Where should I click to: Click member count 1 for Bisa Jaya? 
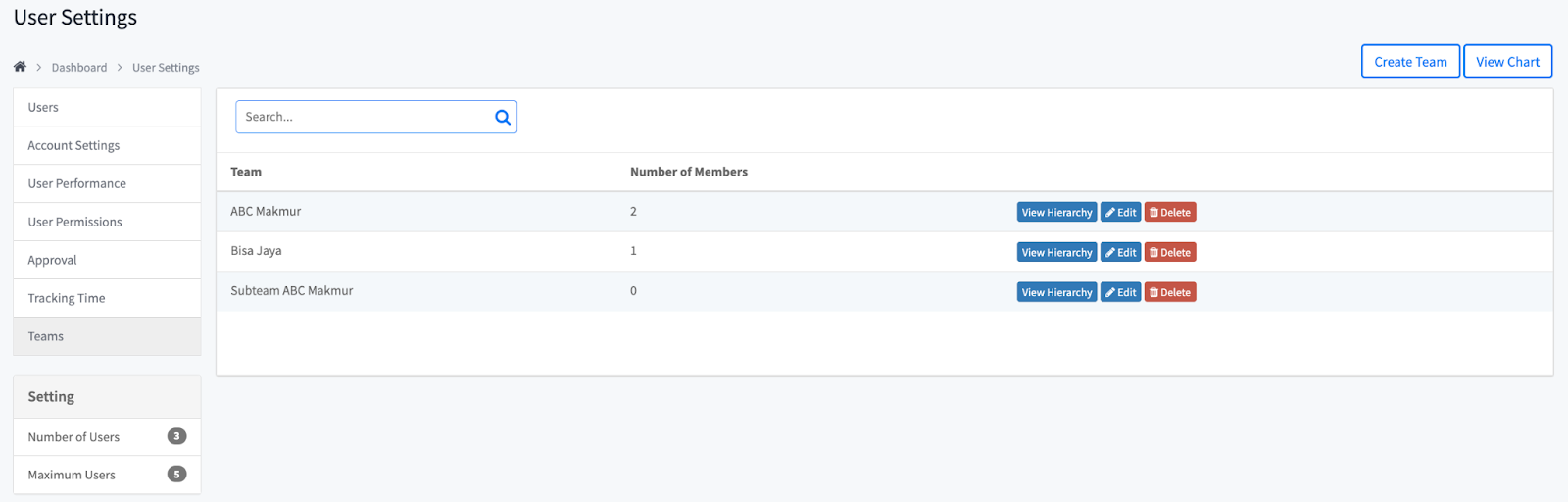coord(633,251)
